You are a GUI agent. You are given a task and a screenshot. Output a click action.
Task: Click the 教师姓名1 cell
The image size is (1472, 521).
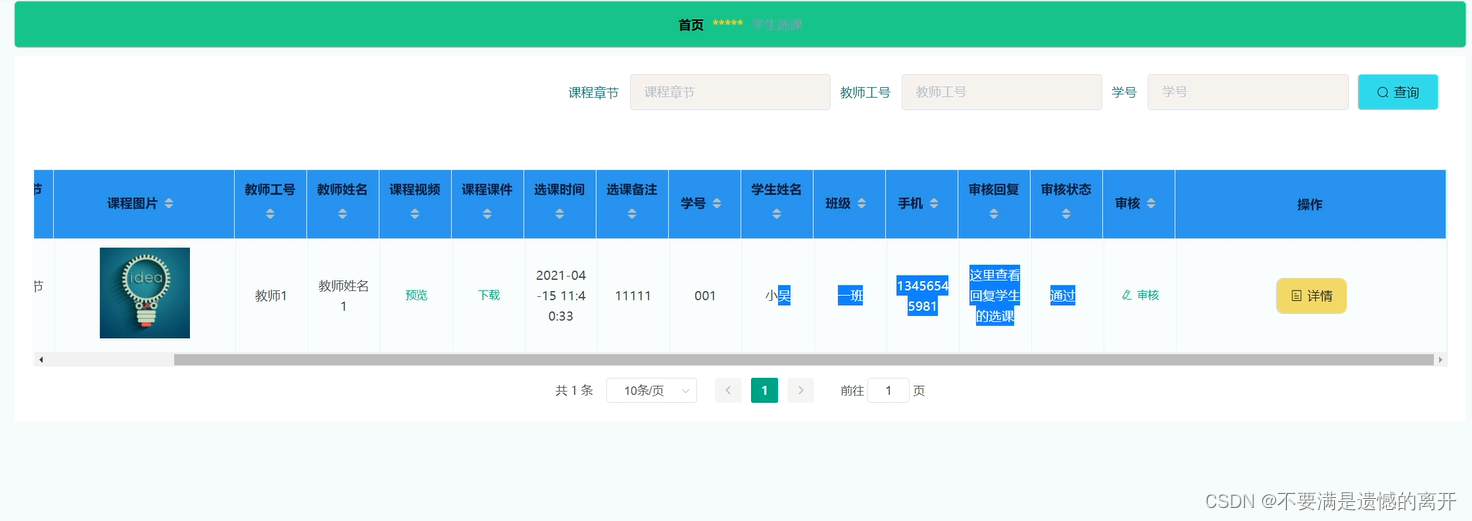(x=344, y=296)
